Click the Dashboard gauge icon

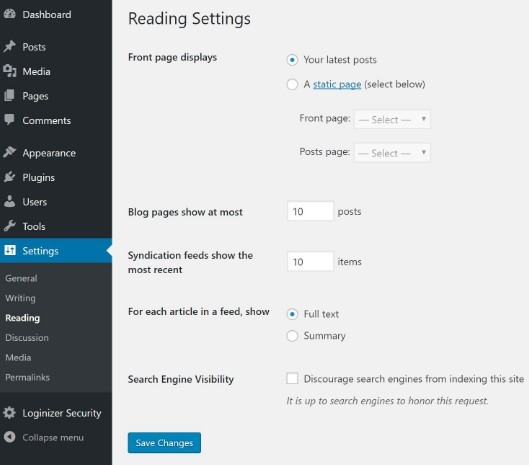click(x=9, y=14)
